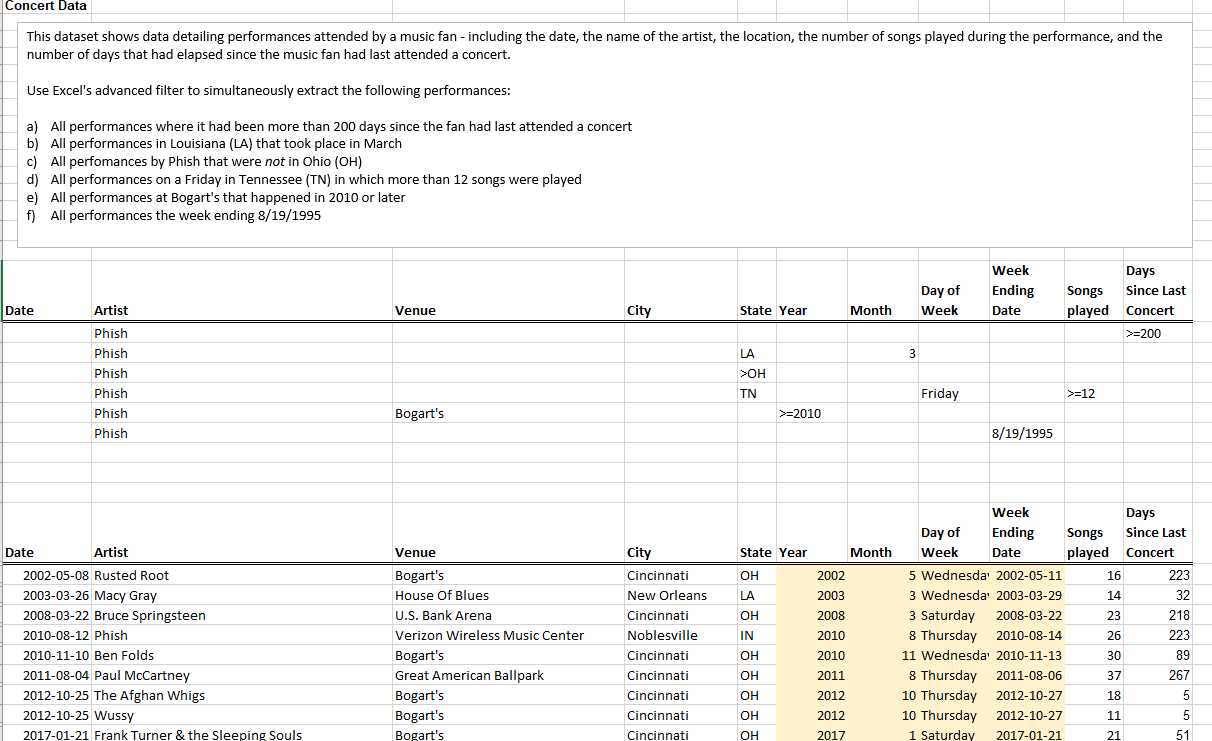Click the "Friday" day criteria cell
This screenshot has height=741, width=1212.
click(x=938, y=393)
